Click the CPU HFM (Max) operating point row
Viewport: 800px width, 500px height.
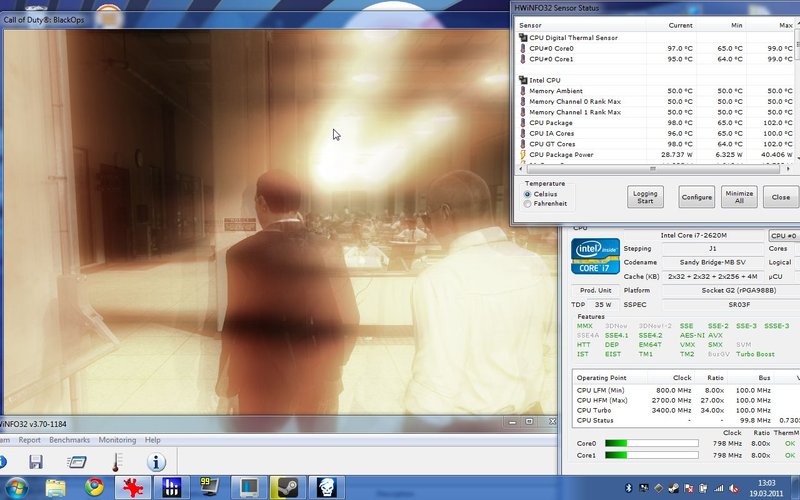click(686, 401)
